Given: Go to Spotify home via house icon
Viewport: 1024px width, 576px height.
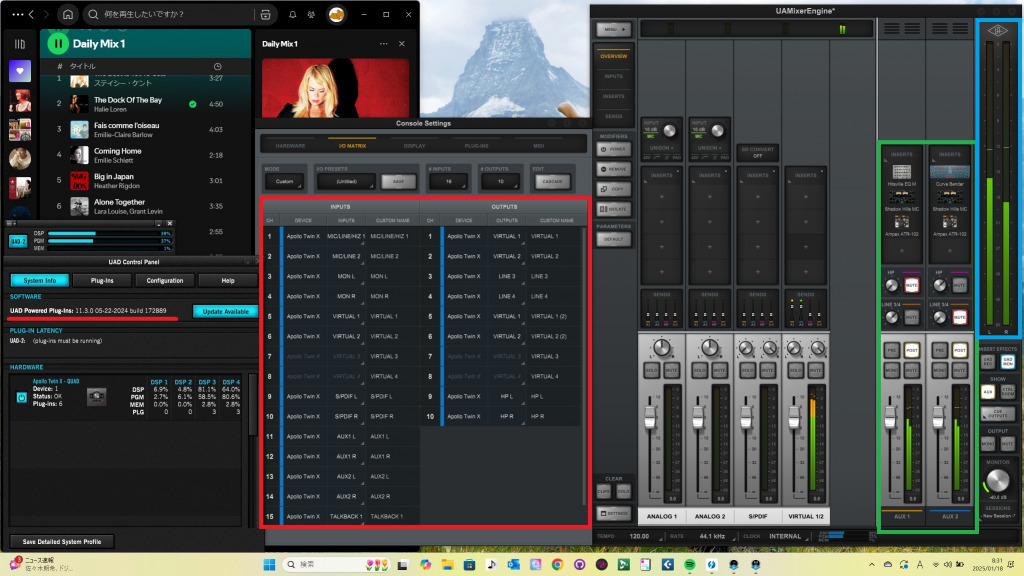Looking at the screenshot, I should [x=67, y=15].
